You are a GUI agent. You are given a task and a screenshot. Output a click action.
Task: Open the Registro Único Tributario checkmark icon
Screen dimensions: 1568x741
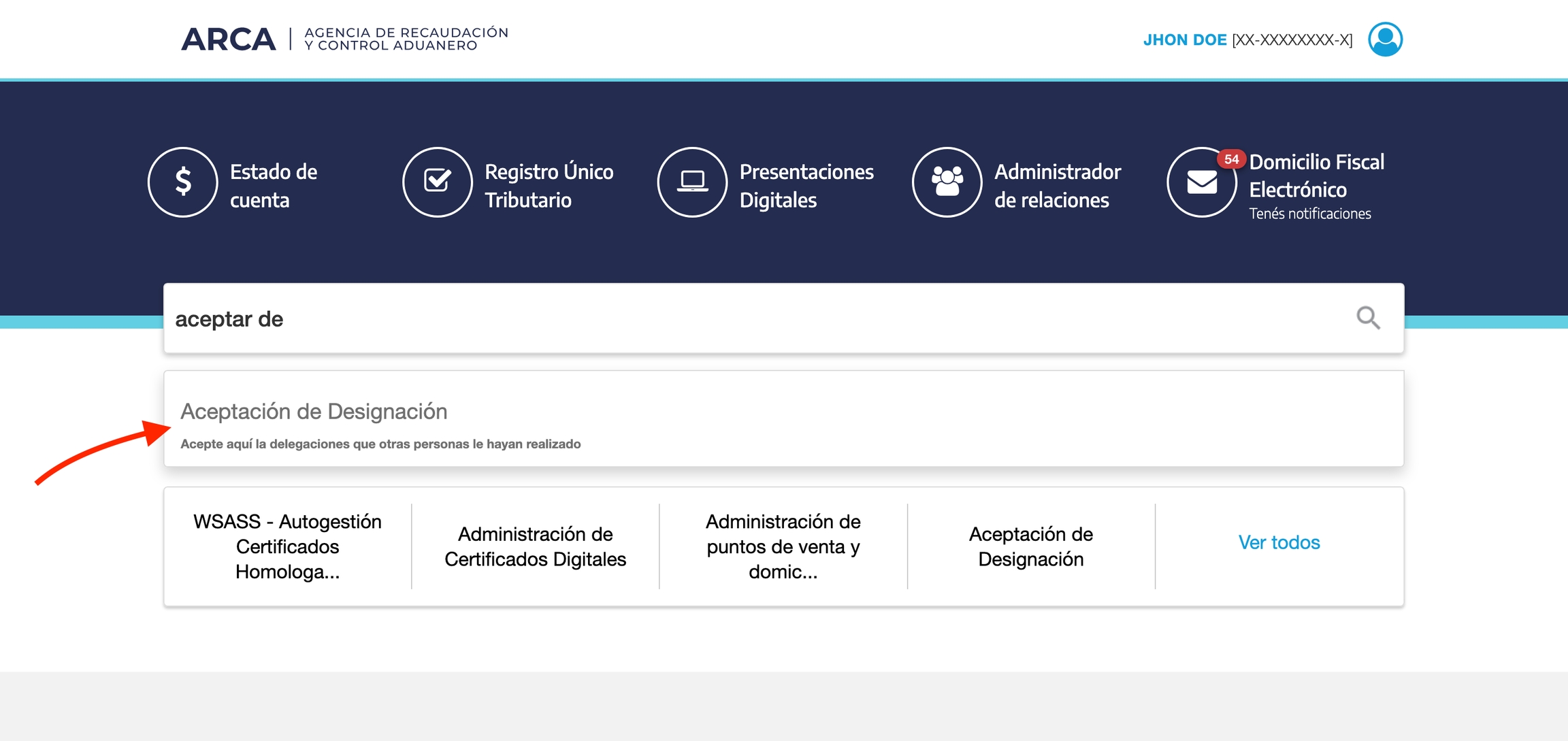click(438, 182)
